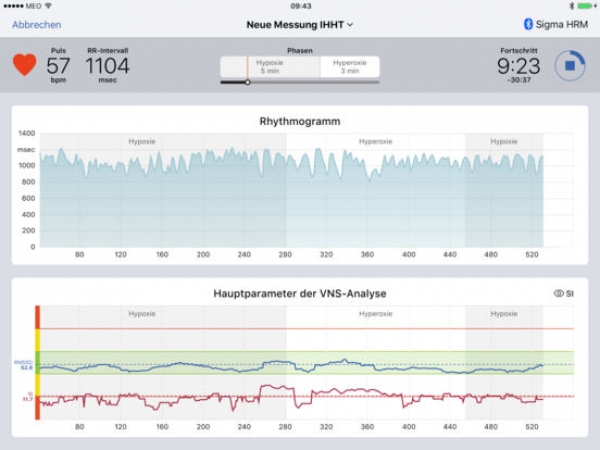Screen dimensions: 600x450
Task: Tap Abbrechen to cancel the measurement
Action: [x=37, y=25]
